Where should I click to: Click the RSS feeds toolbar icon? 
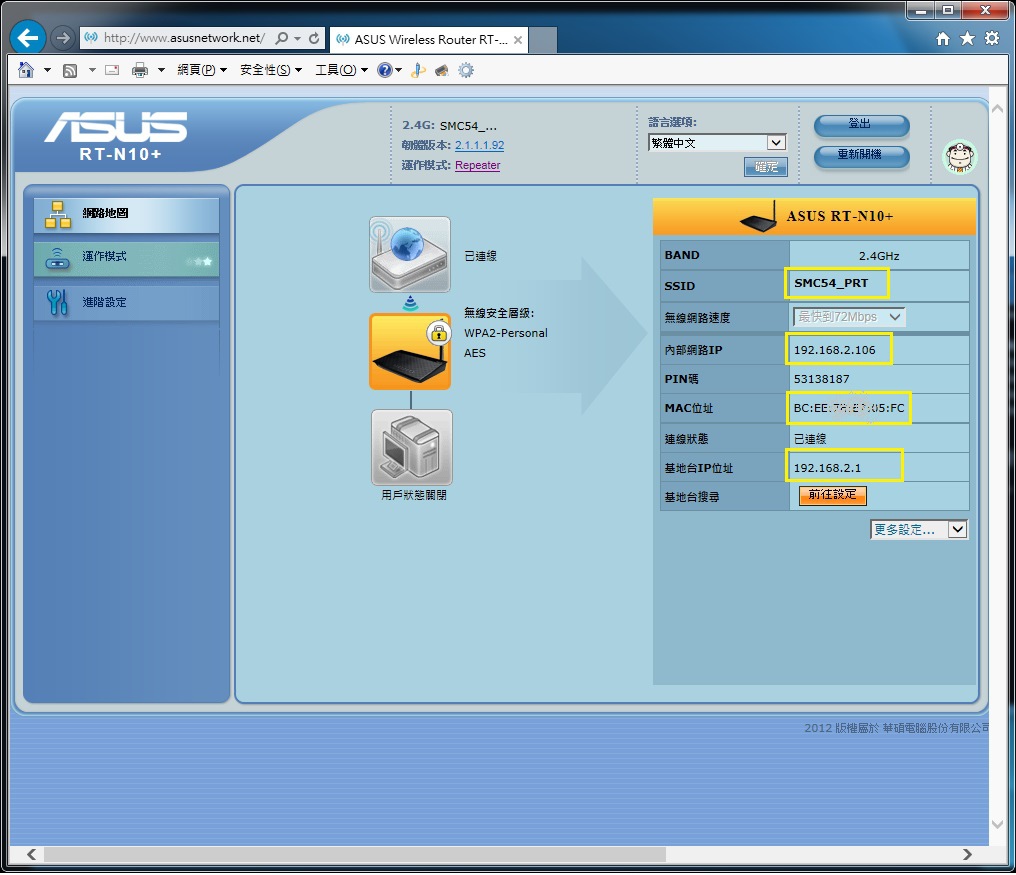pos(70,70)
